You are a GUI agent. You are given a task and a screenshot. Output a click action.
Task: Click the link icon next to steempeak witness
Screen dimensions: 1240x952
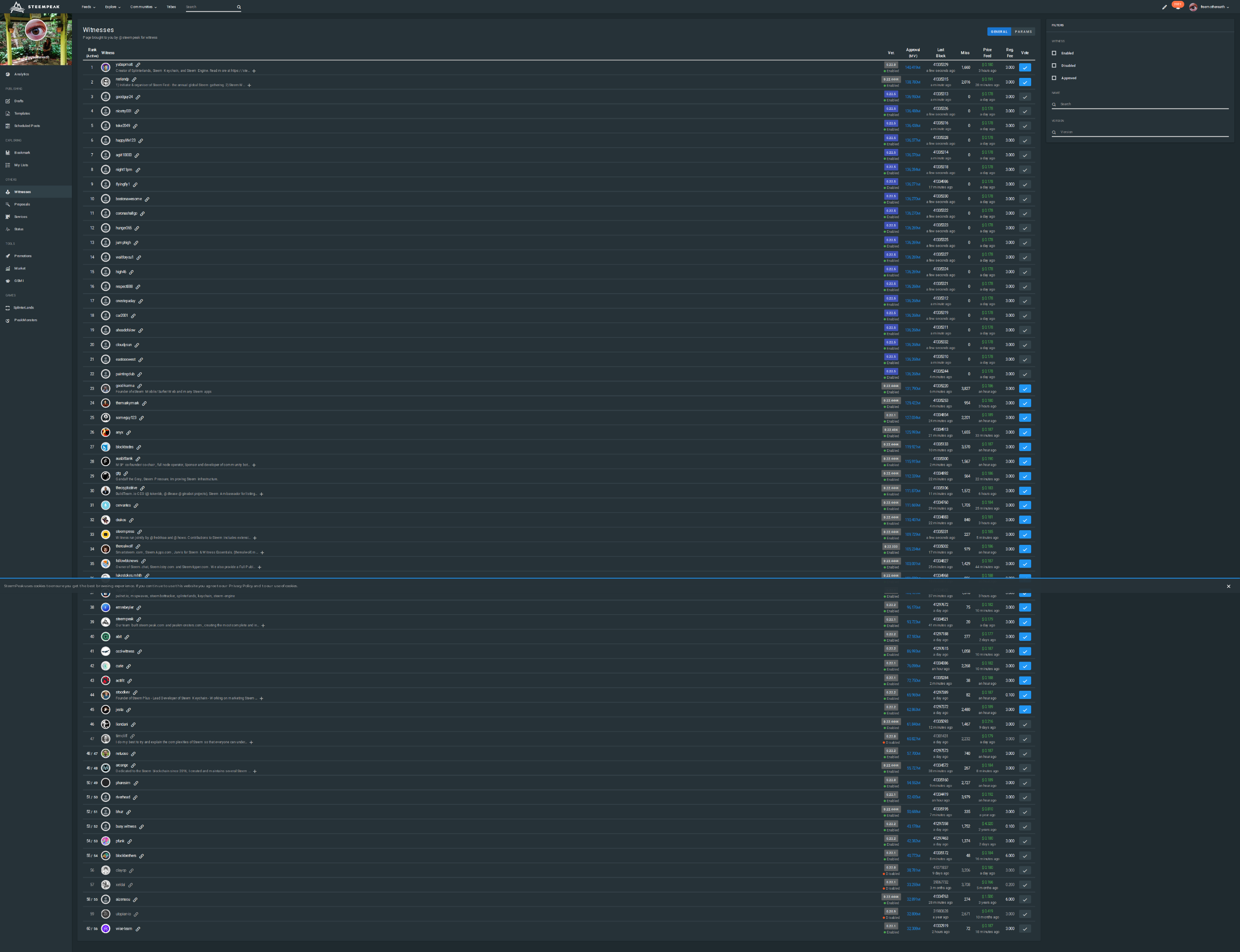[138, 619]
